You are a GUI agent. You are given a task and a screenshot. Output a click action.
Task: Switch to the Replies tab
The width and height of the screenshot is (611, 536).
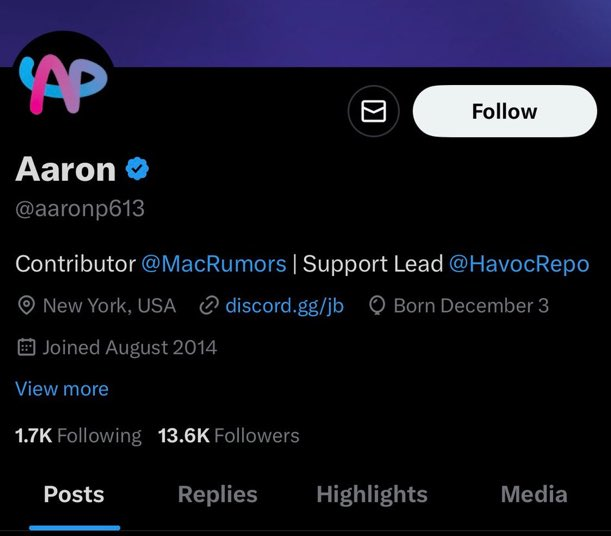tap(217, 495)
